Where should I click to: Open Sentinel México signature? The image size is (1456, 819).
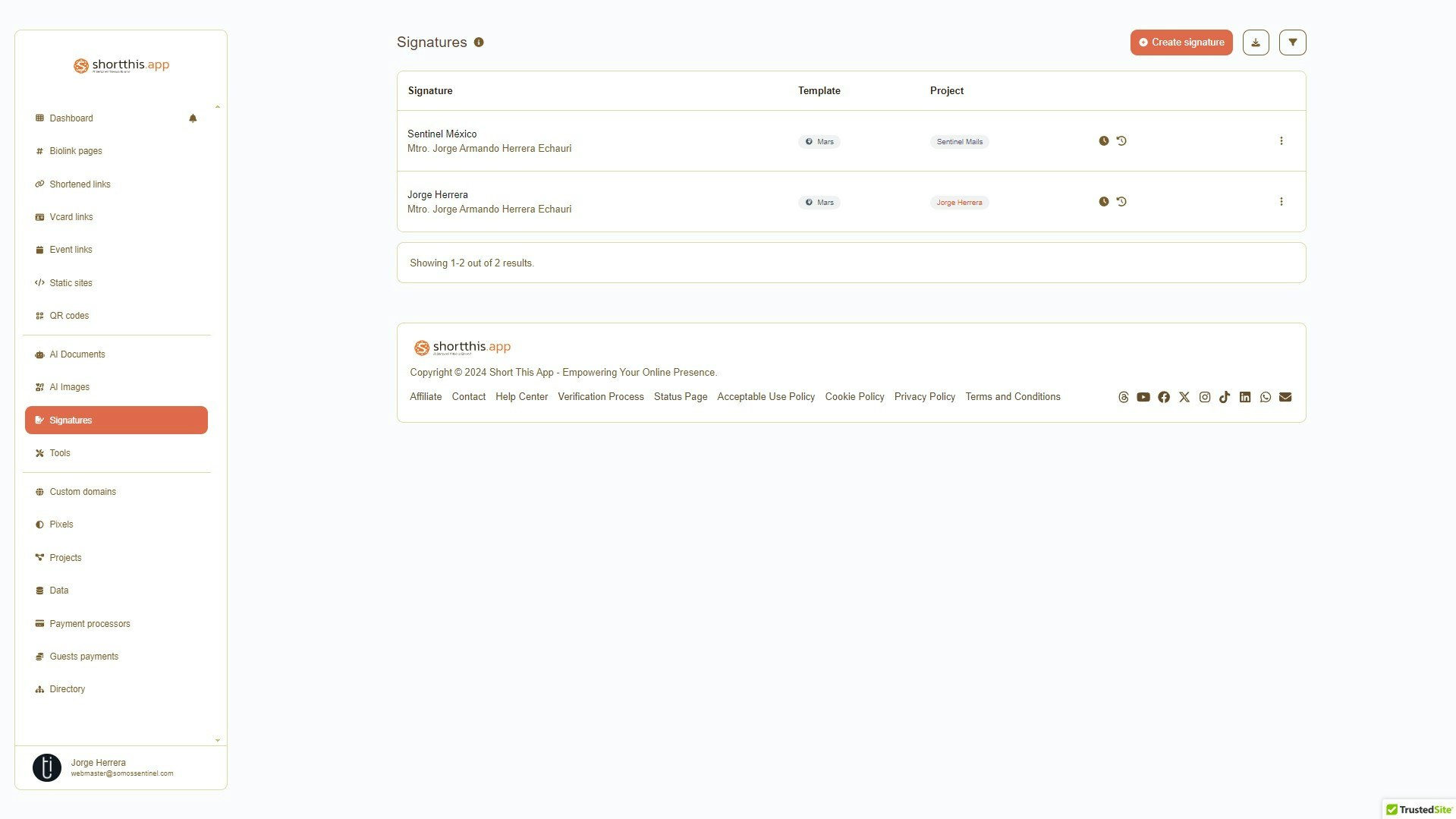(x=442, y=134)
